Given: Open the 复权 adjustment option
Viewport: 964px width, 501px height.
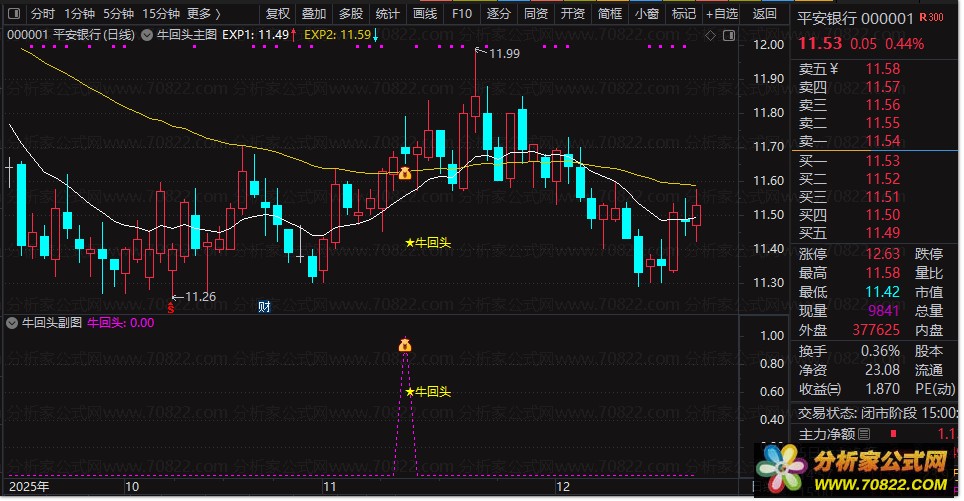Looking at the screenshot, I should coord(277,14).
